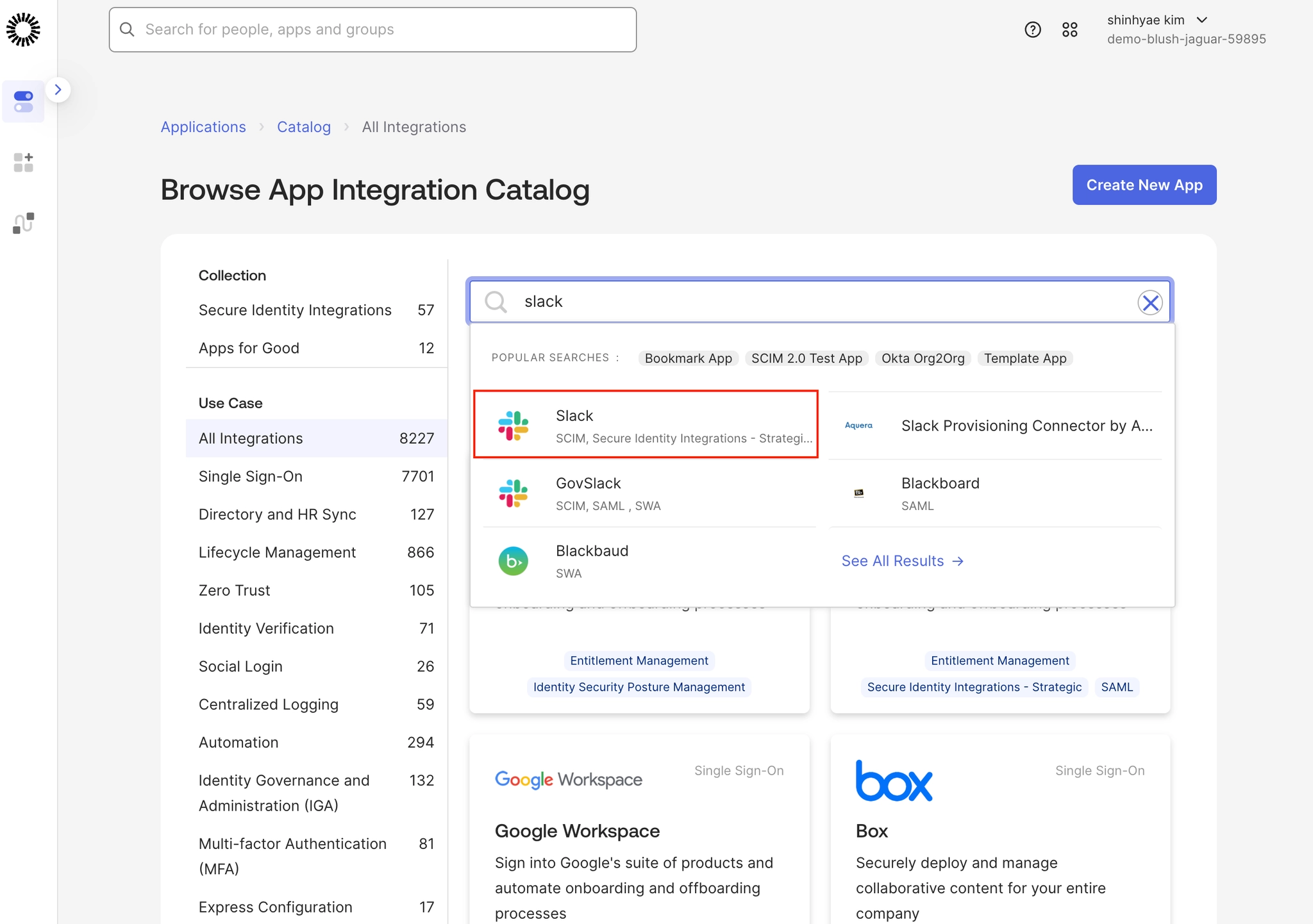Viewport: 1313px width, 924px height.
Task: Focus the people, apps and groups search field
Action: pyautogui.click(x=372, y=29)
